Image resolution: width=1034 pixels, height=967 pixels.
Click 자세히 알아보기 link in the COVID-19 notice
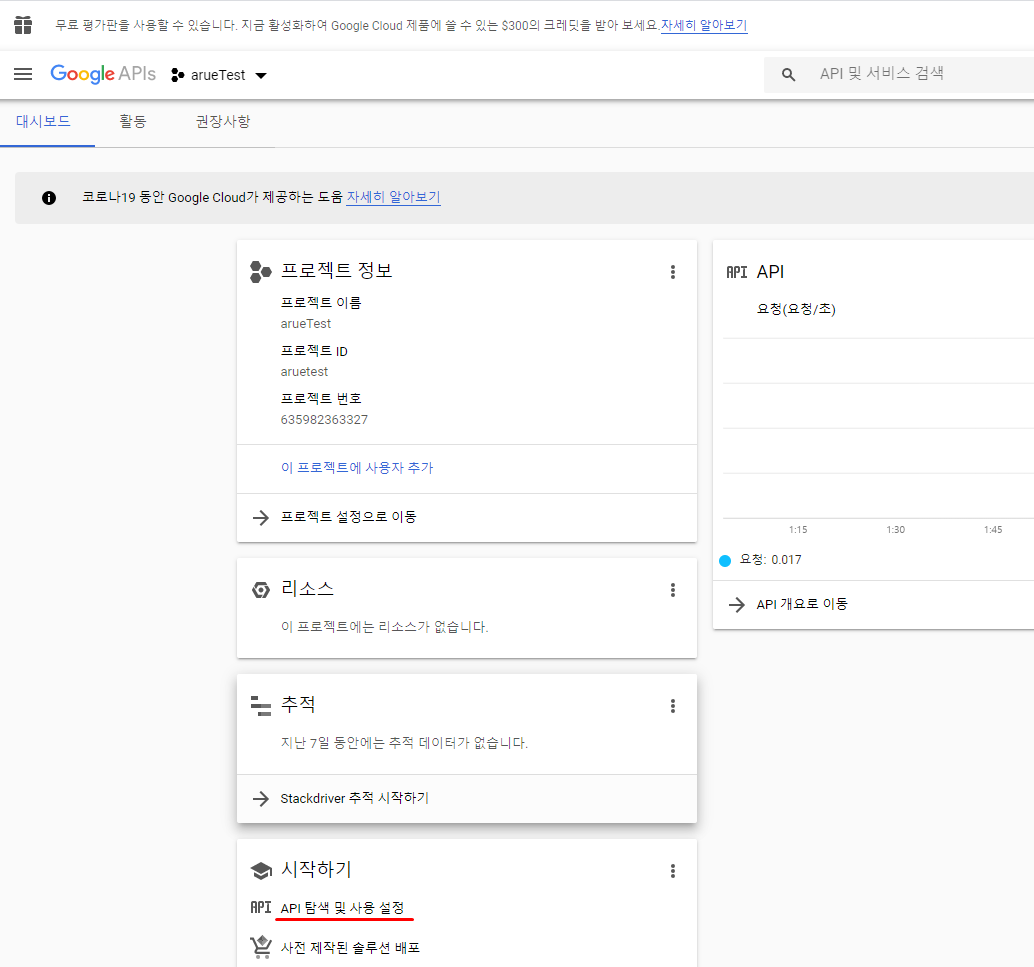coord(394,197)
